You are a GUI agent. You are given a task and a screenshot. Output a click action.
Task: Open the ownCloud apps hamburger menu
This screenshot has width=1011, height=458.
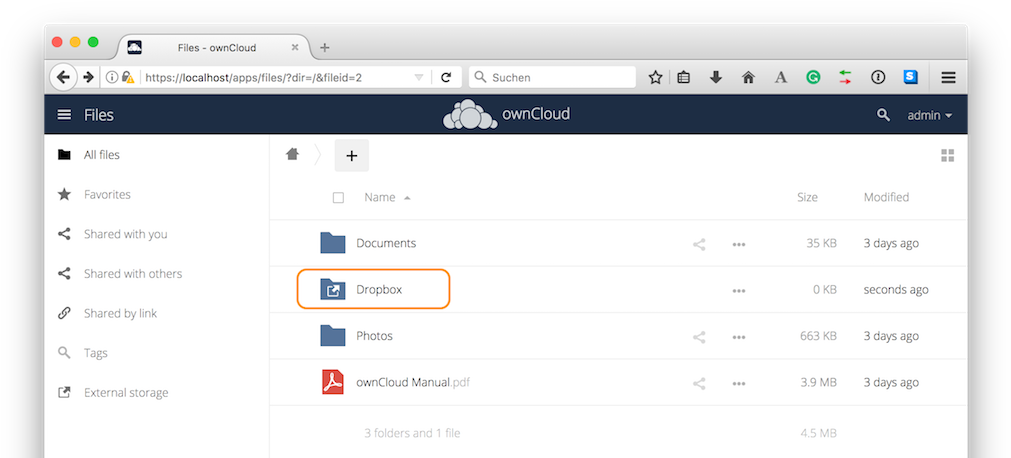[x=64, y=115]
